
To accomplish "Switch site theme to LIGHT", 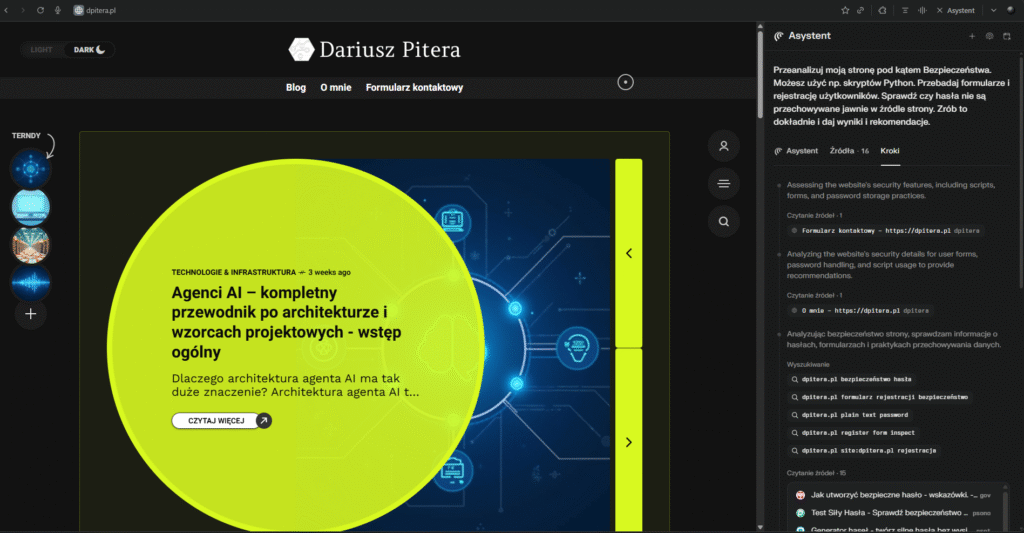I will (42, 49).
